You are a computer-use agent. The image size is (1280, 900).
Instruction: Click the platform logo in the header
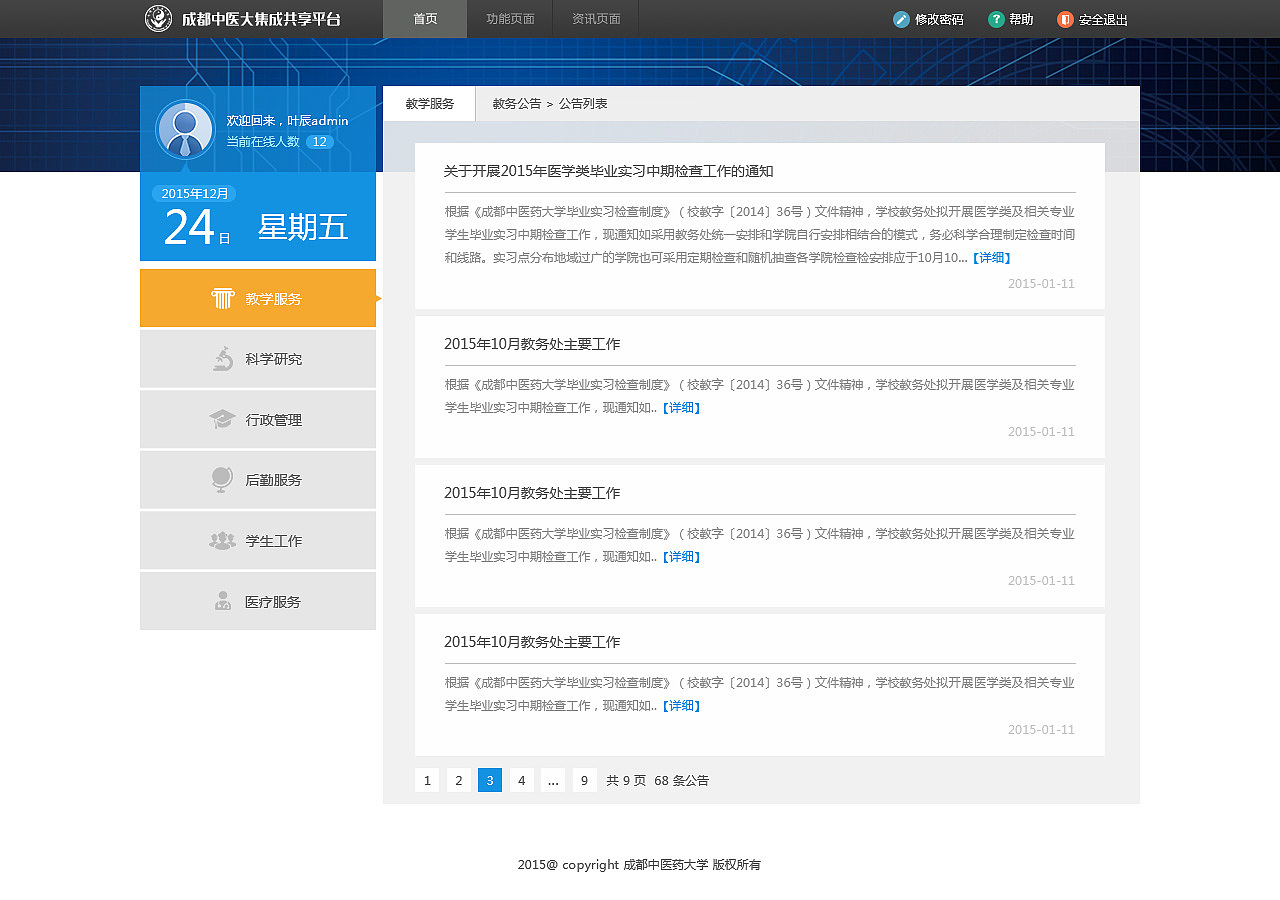pyautogui.click(x=158, y=18)
